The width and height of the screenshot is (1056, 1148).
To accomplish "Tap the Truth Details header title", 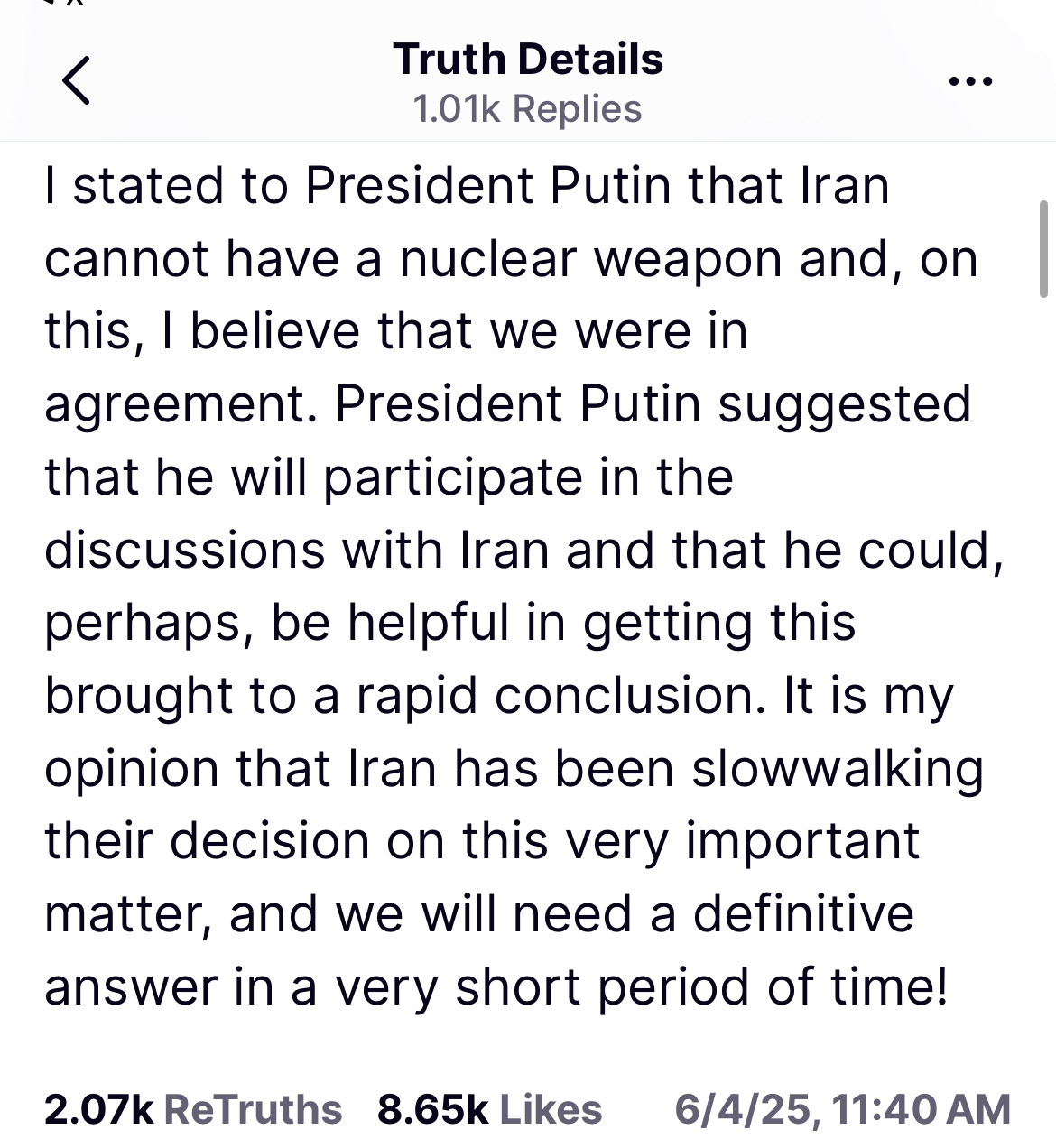I will [x=528, y=60].
